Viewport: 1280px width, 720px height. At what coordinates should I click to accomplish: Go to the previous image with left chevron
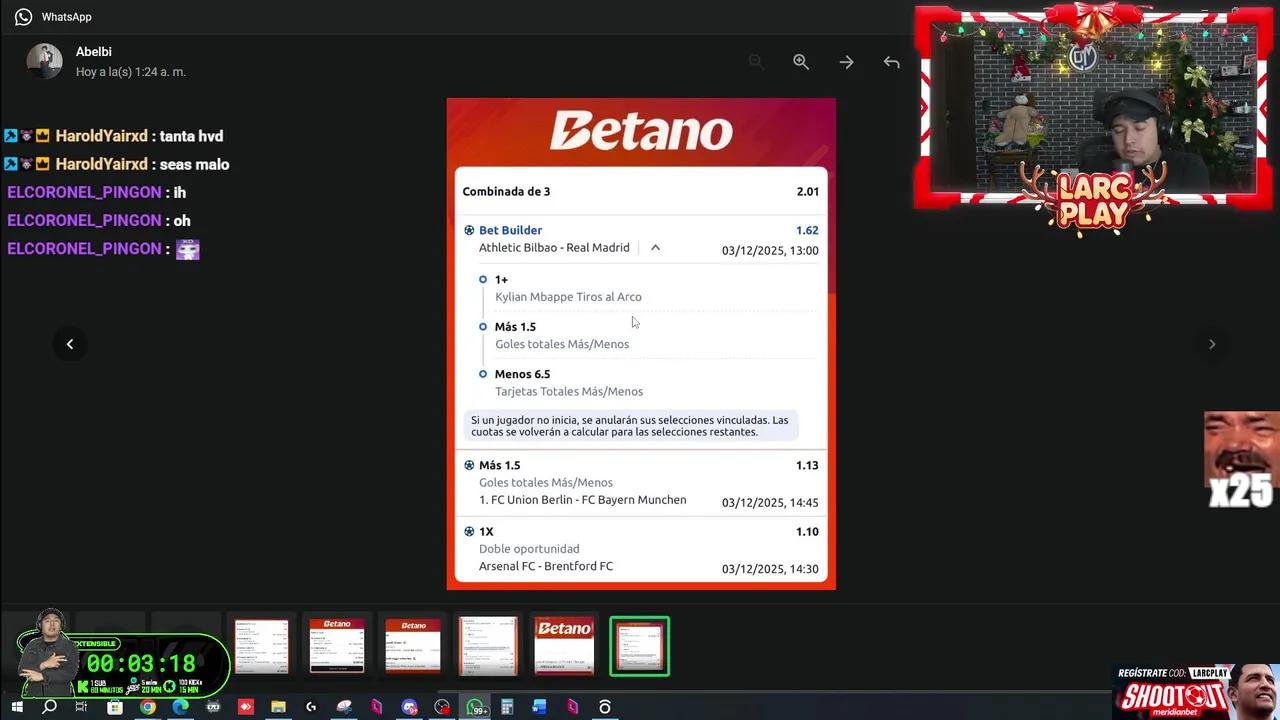point(70,344)
